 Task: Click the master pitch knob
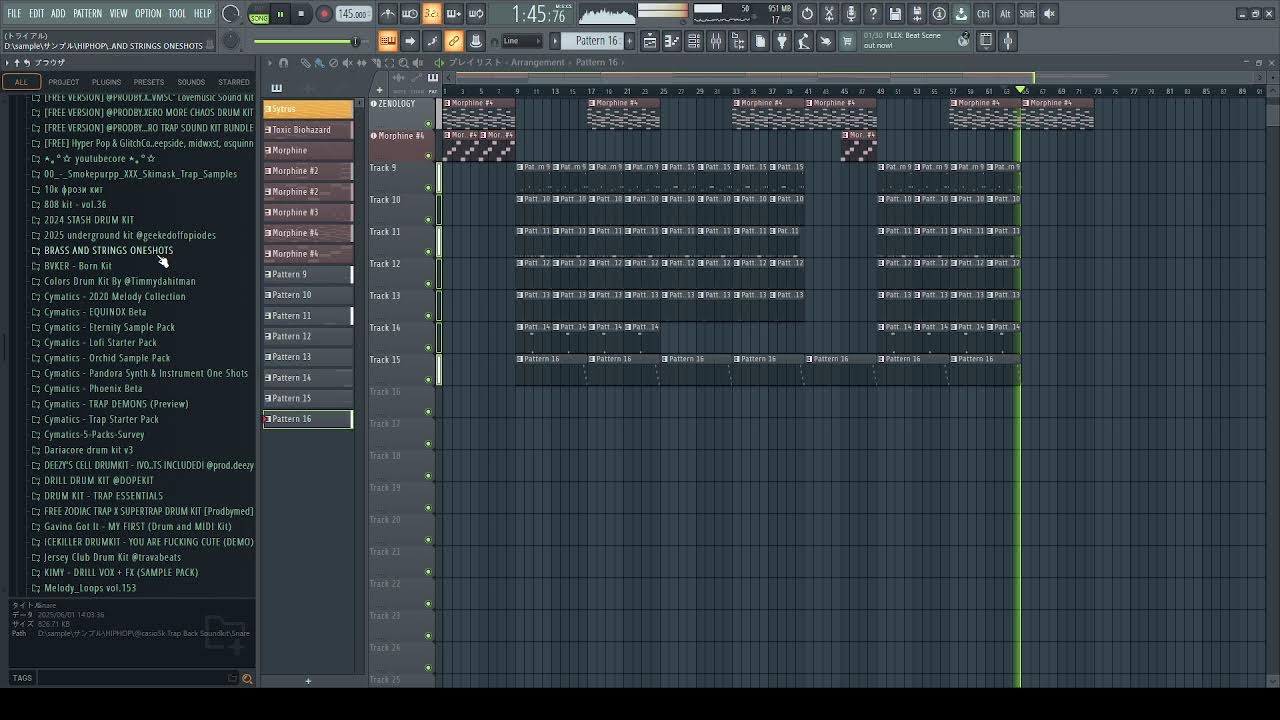[231, 41]
